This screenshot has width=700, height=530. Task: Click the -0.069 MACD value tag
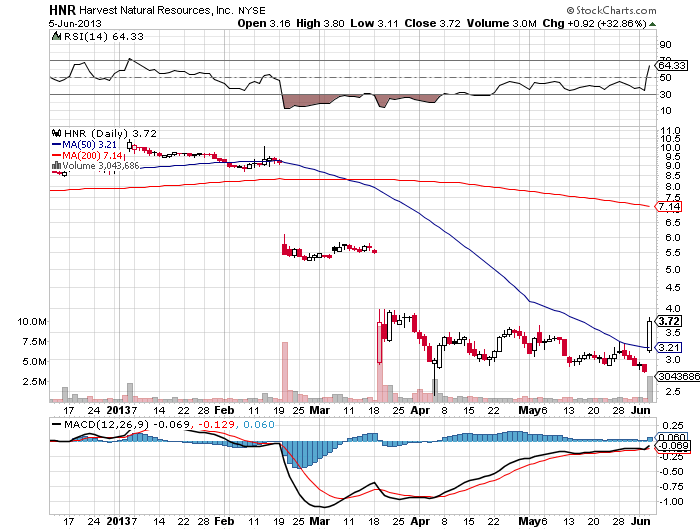[673, 446]
